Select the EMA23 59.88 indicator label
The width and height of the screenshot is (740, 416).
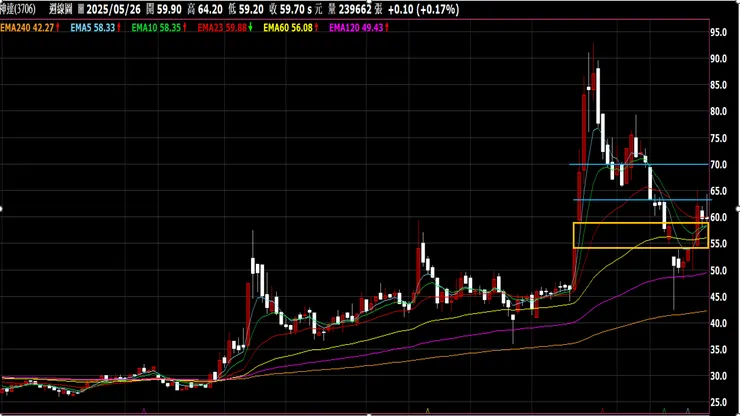click(x=222, y=28)
